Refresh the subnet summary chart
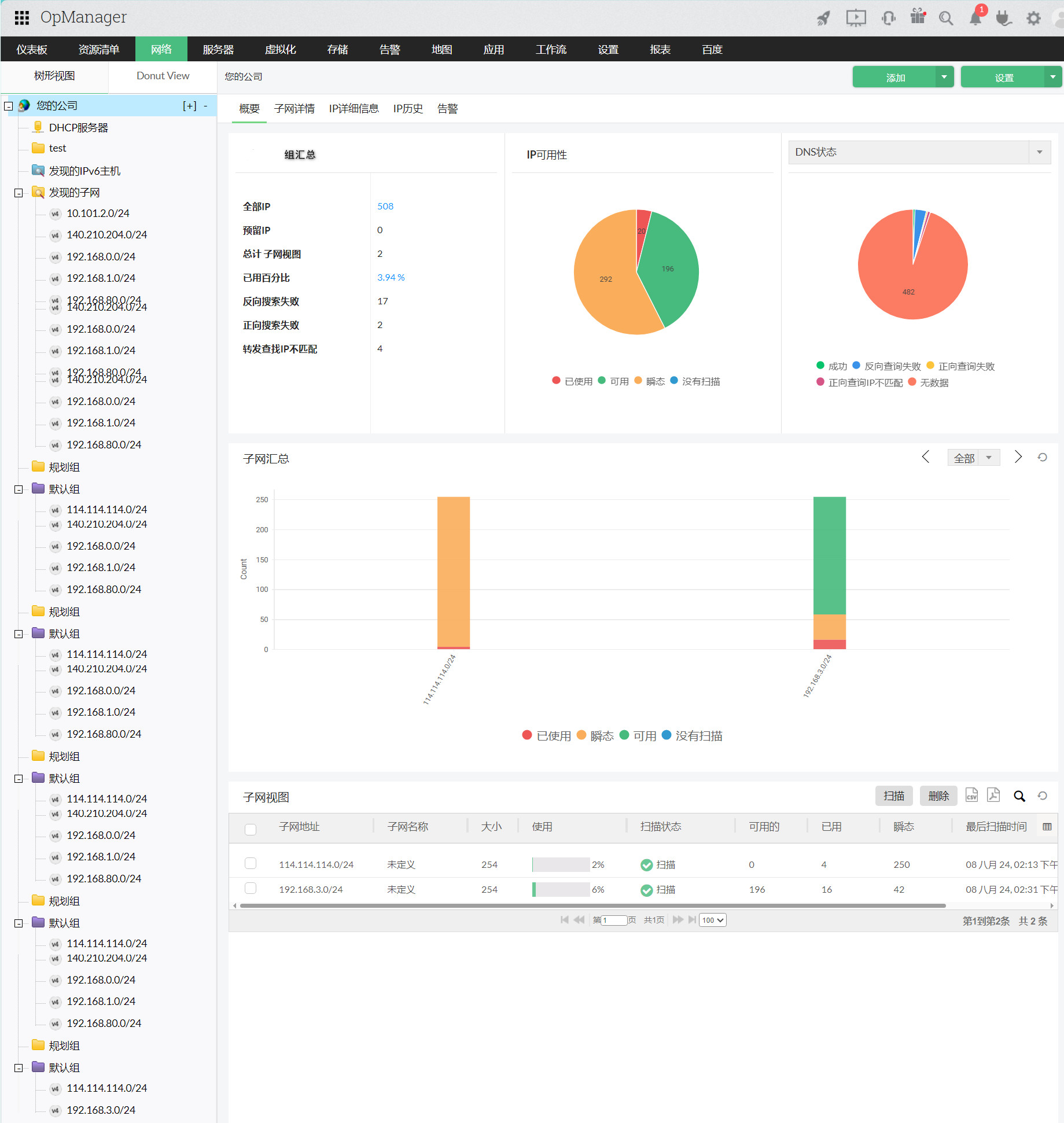This screenshot has width=1064, height=1123. [x=1043, y=457]
